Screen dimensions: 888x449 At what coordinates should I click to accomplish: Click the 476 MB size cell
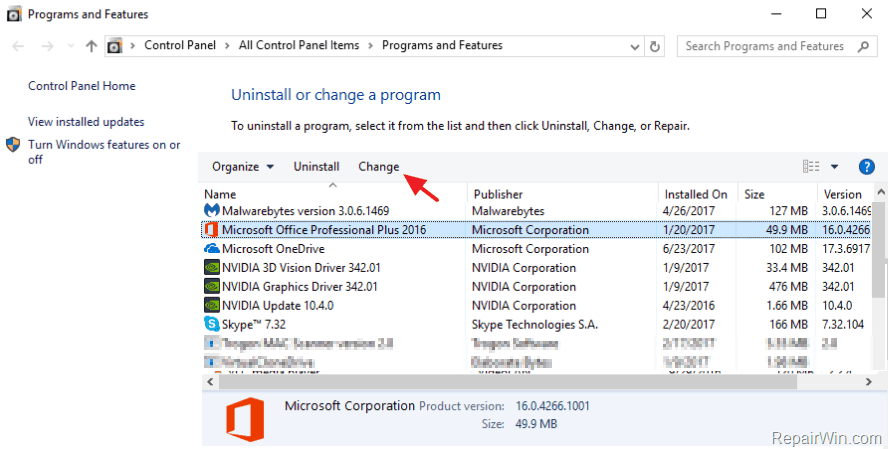[x=788, y=286]
